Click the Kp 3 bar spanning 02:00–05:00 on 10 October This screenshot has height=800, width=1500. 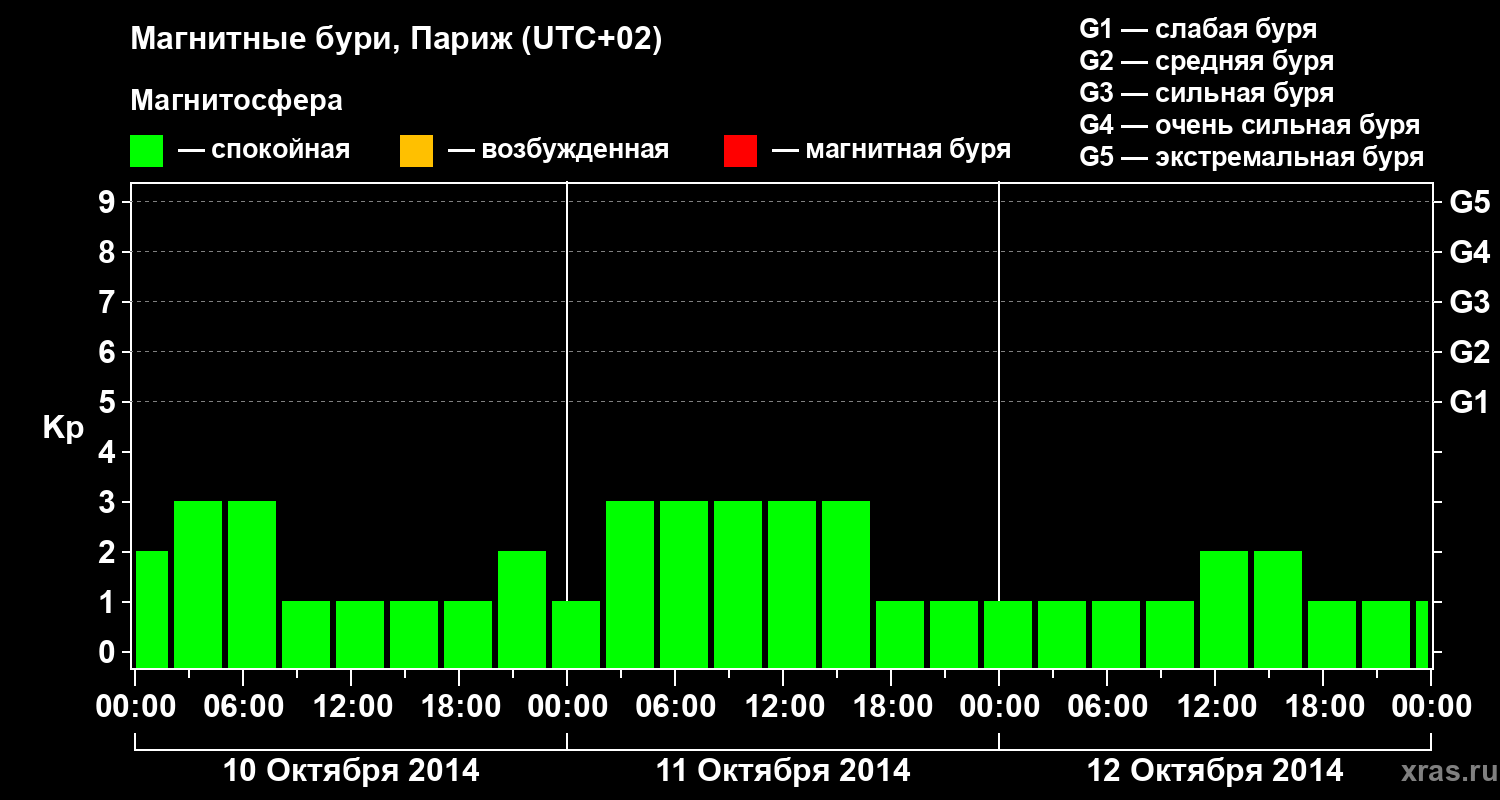click(x=198, y=584)
